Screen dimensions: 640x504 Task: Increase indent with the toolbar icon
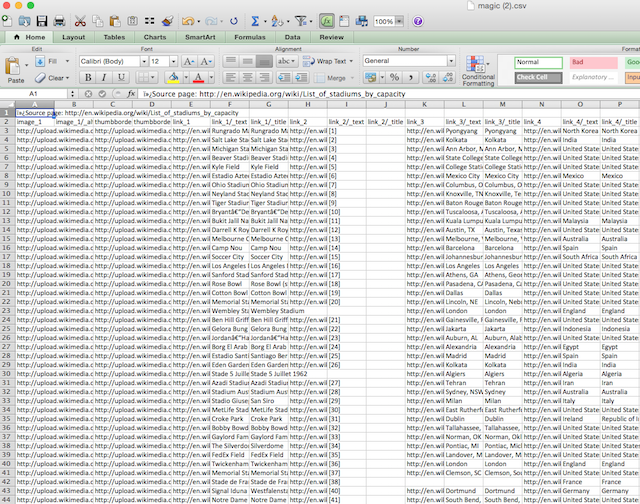pos(301,77)
